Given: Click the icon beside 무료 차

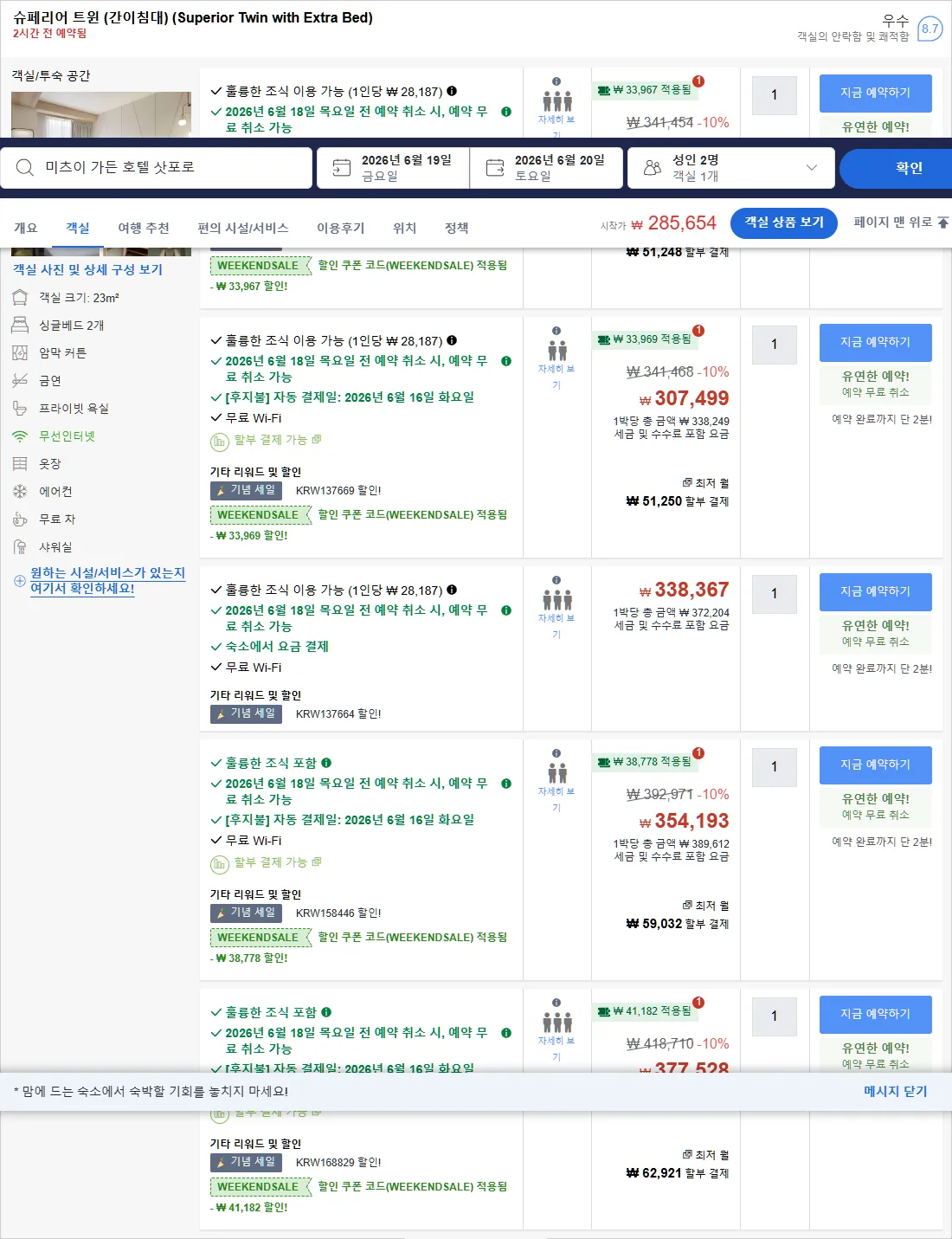Looking at the screenshot, I should click(x=20, y=519).
